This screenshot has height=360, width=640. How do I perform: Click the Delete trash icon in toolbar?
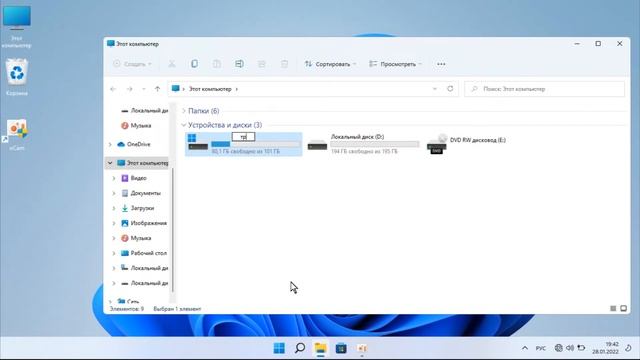point(284,64)
